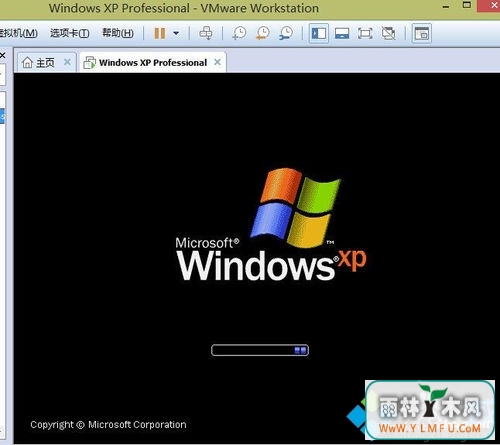Click the XP boot progress bar
This screenshot has height=445, width=500.
(260, 350)
